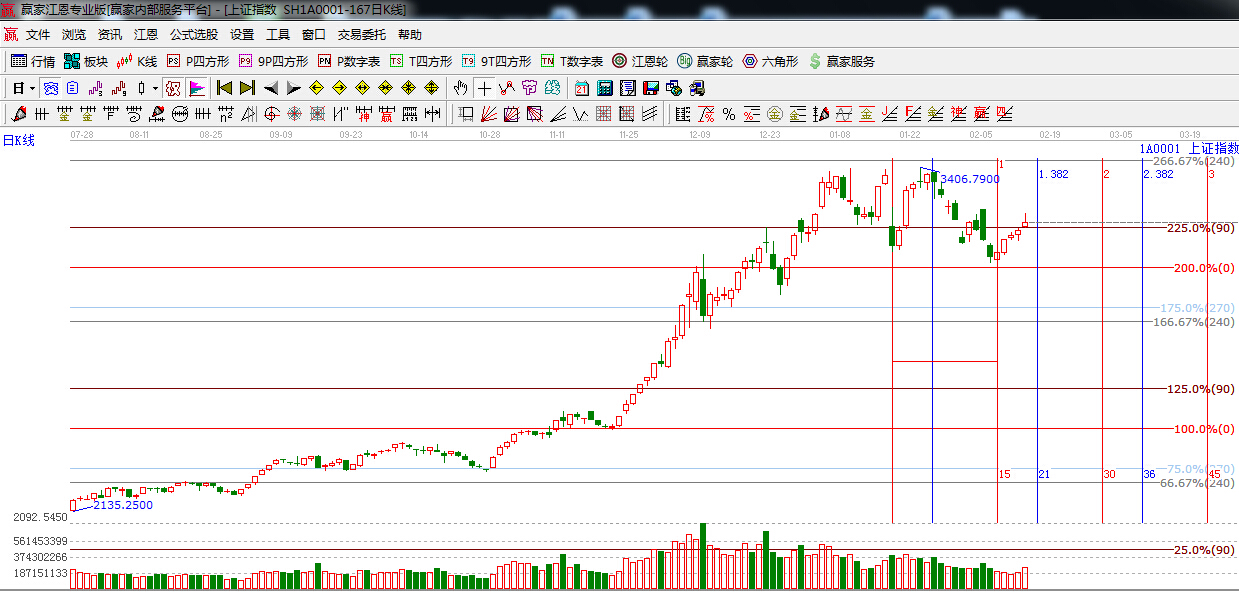
Task: Click the red-tipped pencil drawing tool
Action: pos(18,114)
